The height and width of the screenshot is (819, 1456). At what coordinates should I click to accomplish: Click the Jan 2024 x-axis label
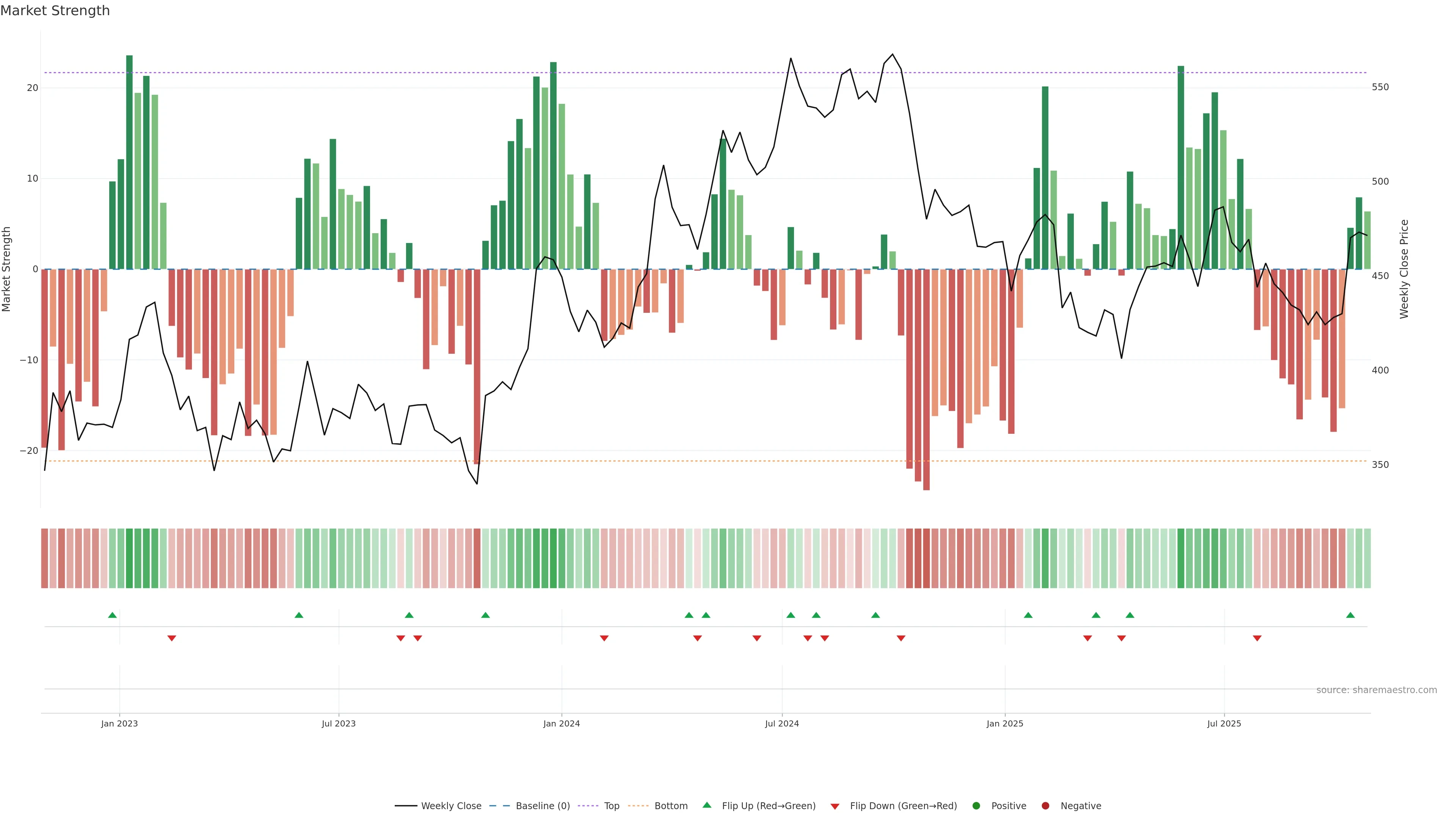pyautogui.click(x=561, y=723)
